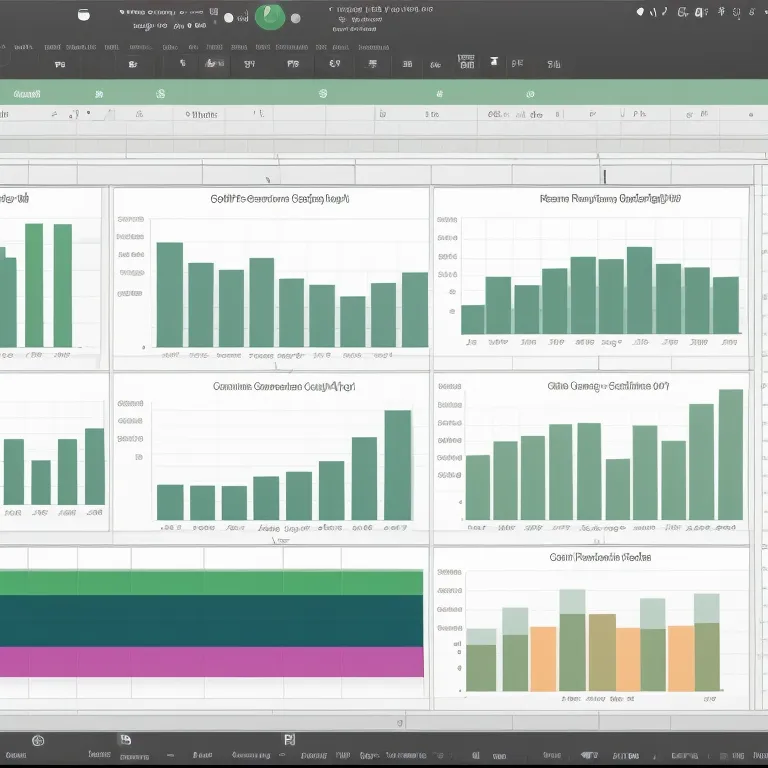Click the circular icon at the bottom-left of the taskbar
This screenshot has width=768, height=768.
point(38,741)
